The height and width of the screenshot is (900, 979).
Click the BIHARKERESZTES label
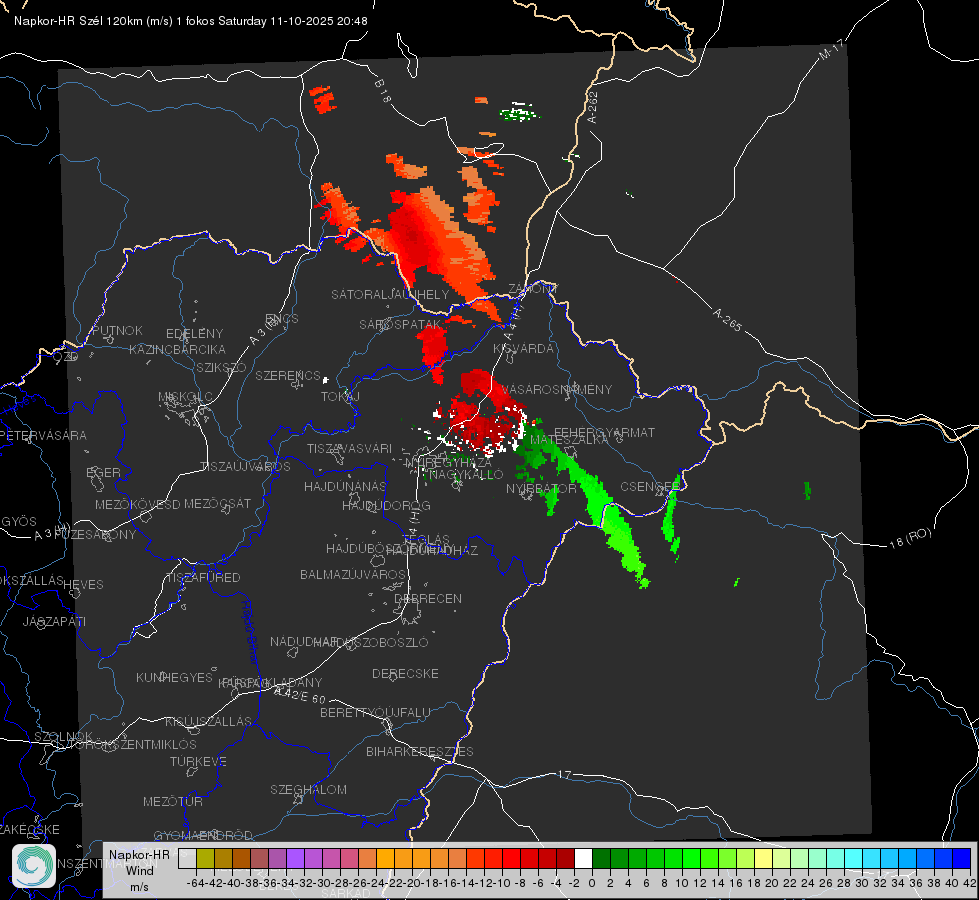(x=420, y=751)
